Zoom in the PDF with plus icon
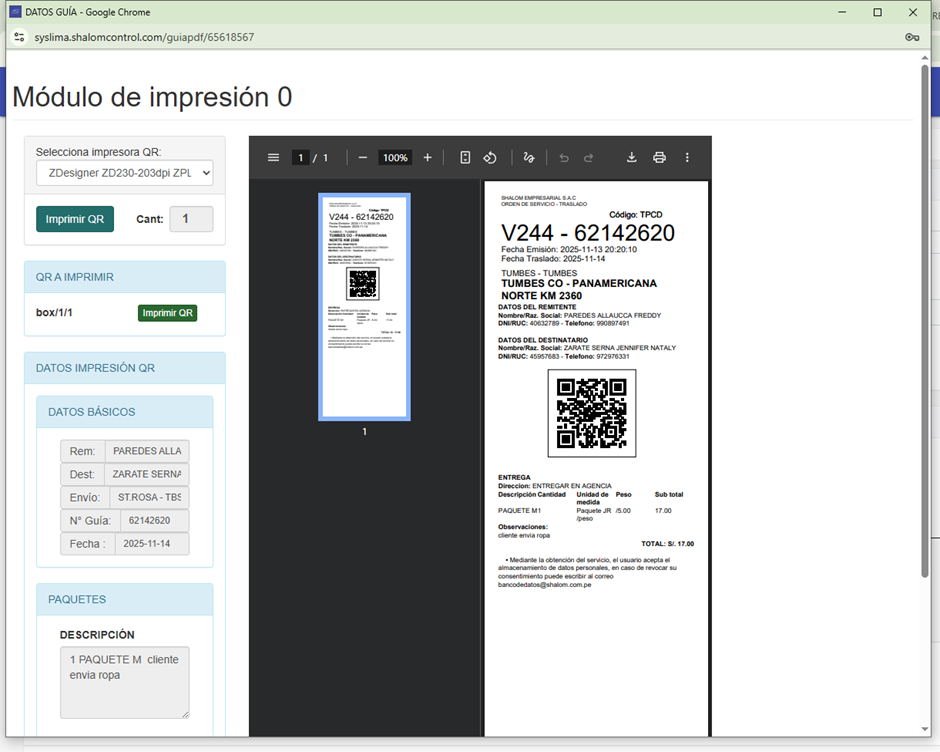Screen dimensions: 940x752 point(428,158)
